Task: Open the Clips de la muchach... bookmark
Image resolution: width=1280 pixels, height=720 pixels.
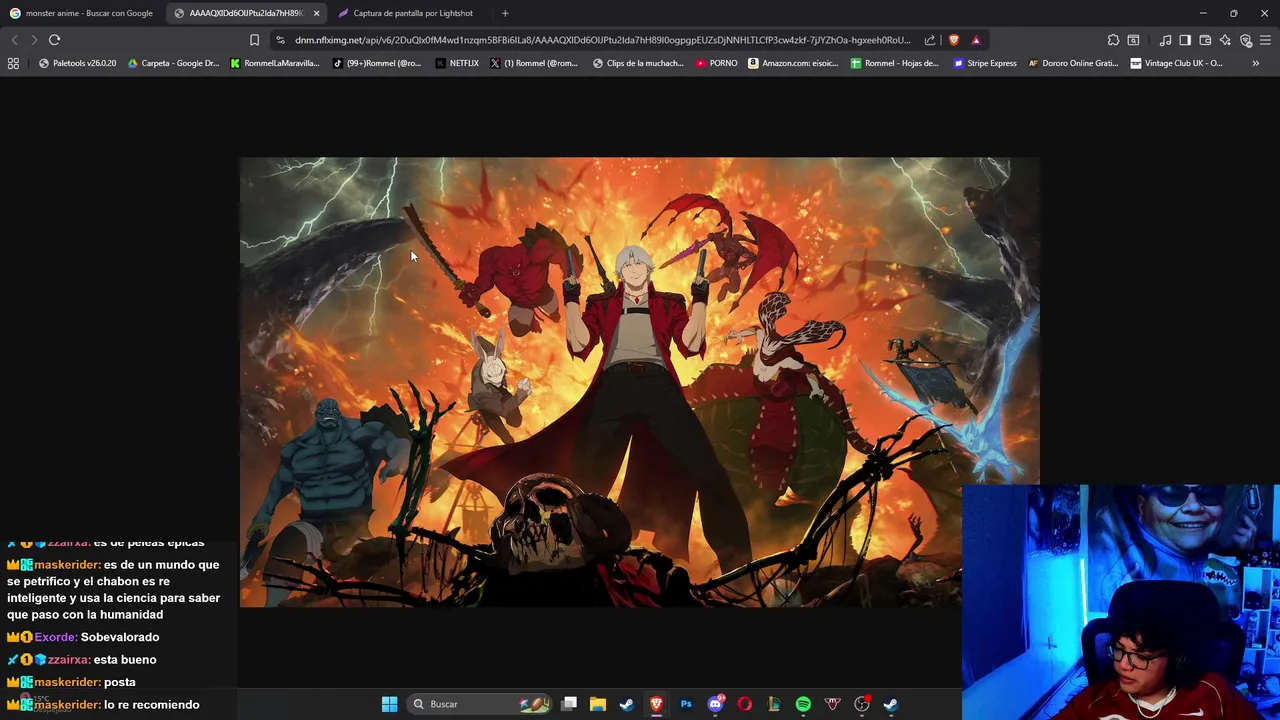Action: click(638, 63)
